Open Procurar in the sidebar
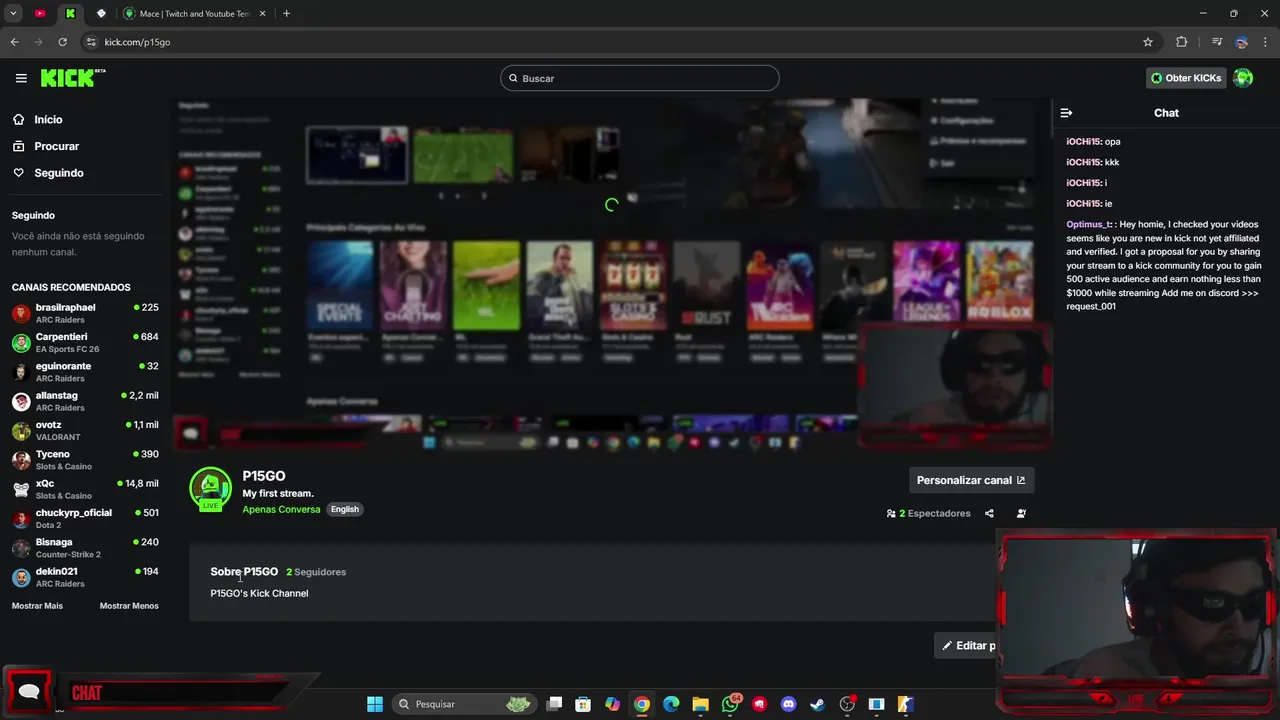The height and width of the screenshot is (720, 1280). [56, 146]
